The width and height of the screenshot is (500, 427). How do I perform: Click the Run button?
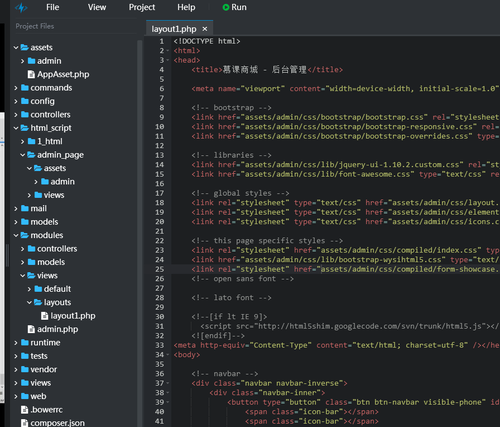coord(235,7)
